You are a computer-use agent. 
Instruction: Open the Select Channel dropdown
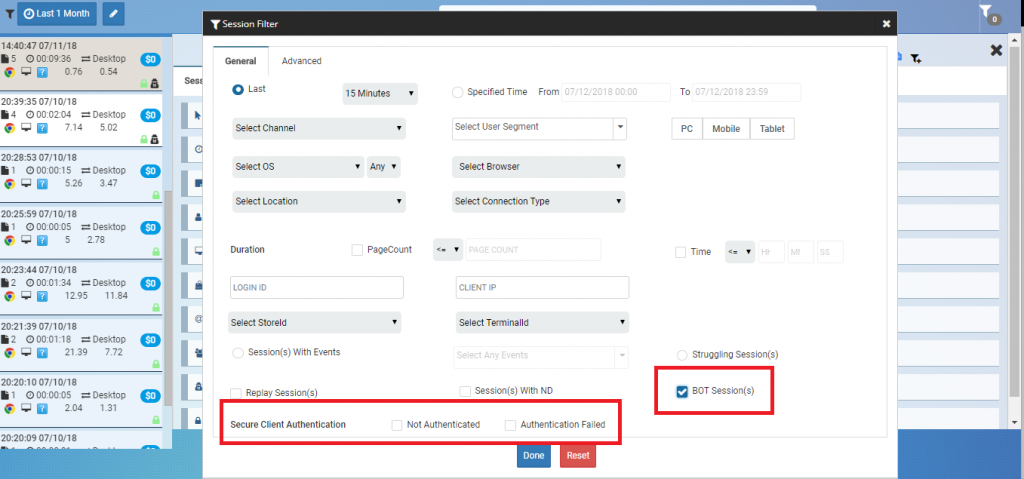click(318, 128)
